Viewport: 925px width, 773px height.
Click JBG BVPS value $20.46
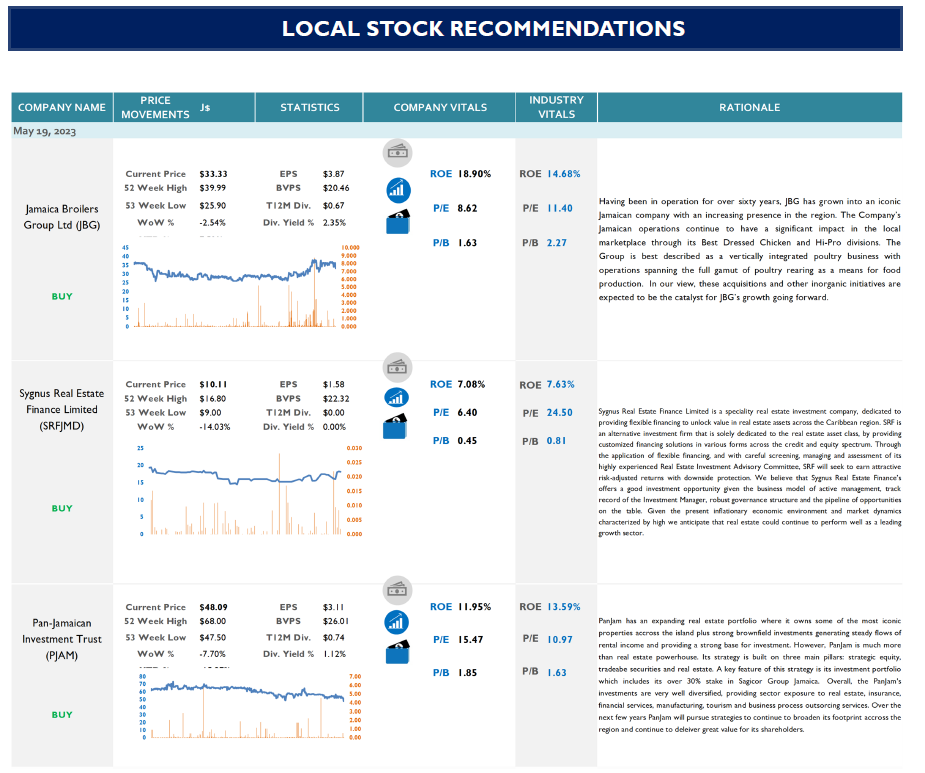[x=336, y=188]
